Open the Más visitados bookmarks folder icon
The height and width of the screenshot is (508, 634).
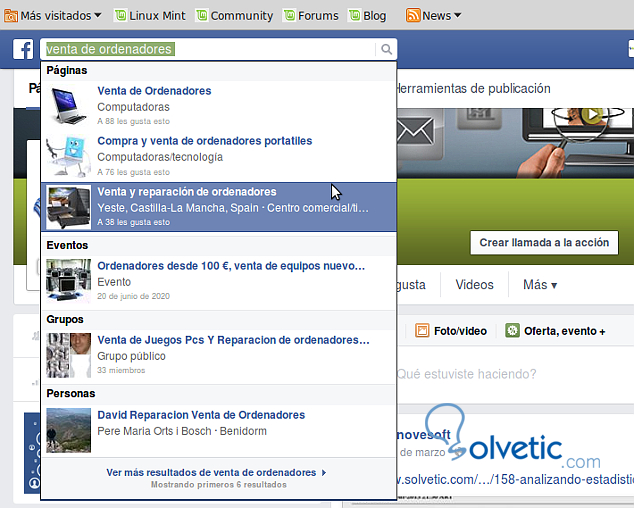click(x=11, y=16)
